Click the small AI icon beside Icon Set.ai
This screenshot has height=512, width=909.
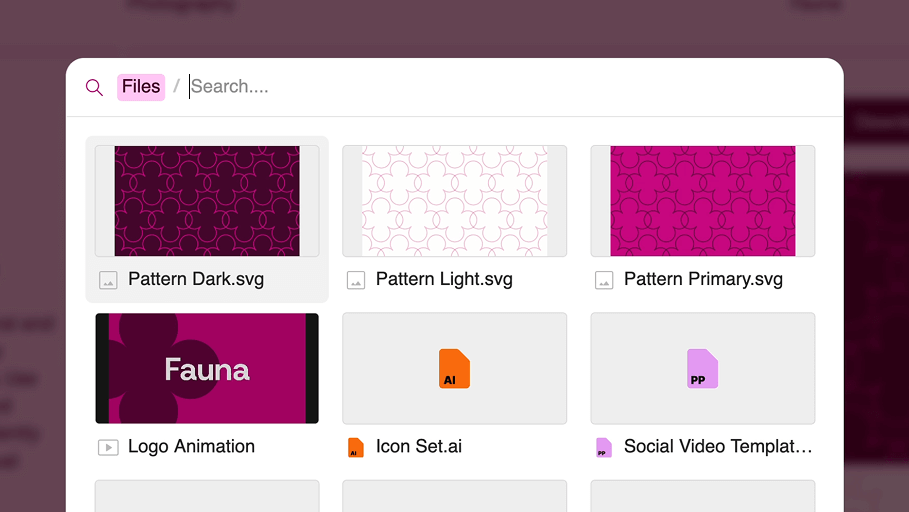click(x=355, y=448)
